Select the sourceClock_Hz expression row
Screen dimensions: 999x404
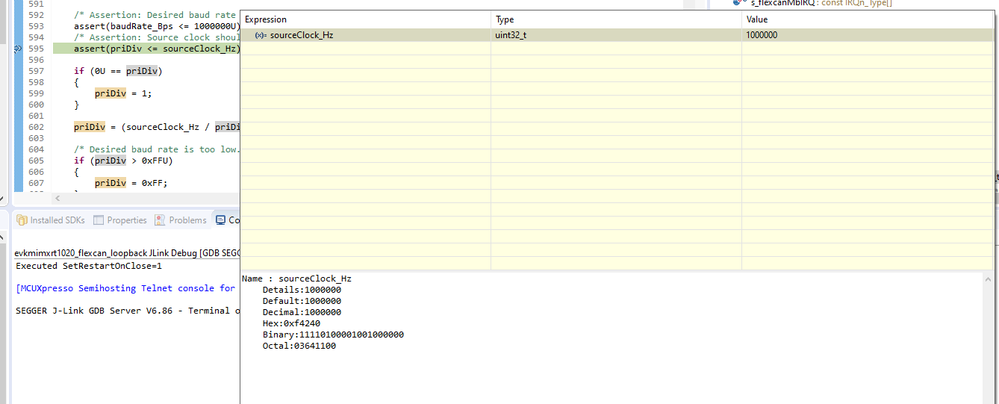298,35
